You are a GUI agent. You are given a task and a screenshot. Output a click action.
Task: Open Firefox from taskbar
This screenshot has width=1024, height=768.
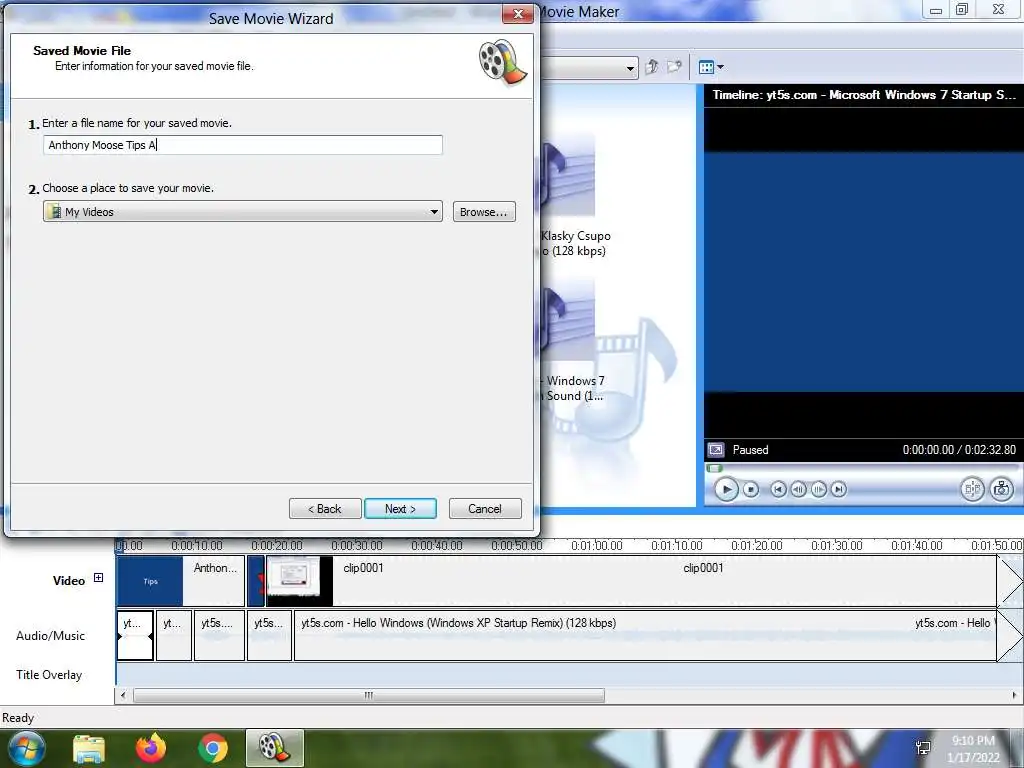[x=151, y=749]
